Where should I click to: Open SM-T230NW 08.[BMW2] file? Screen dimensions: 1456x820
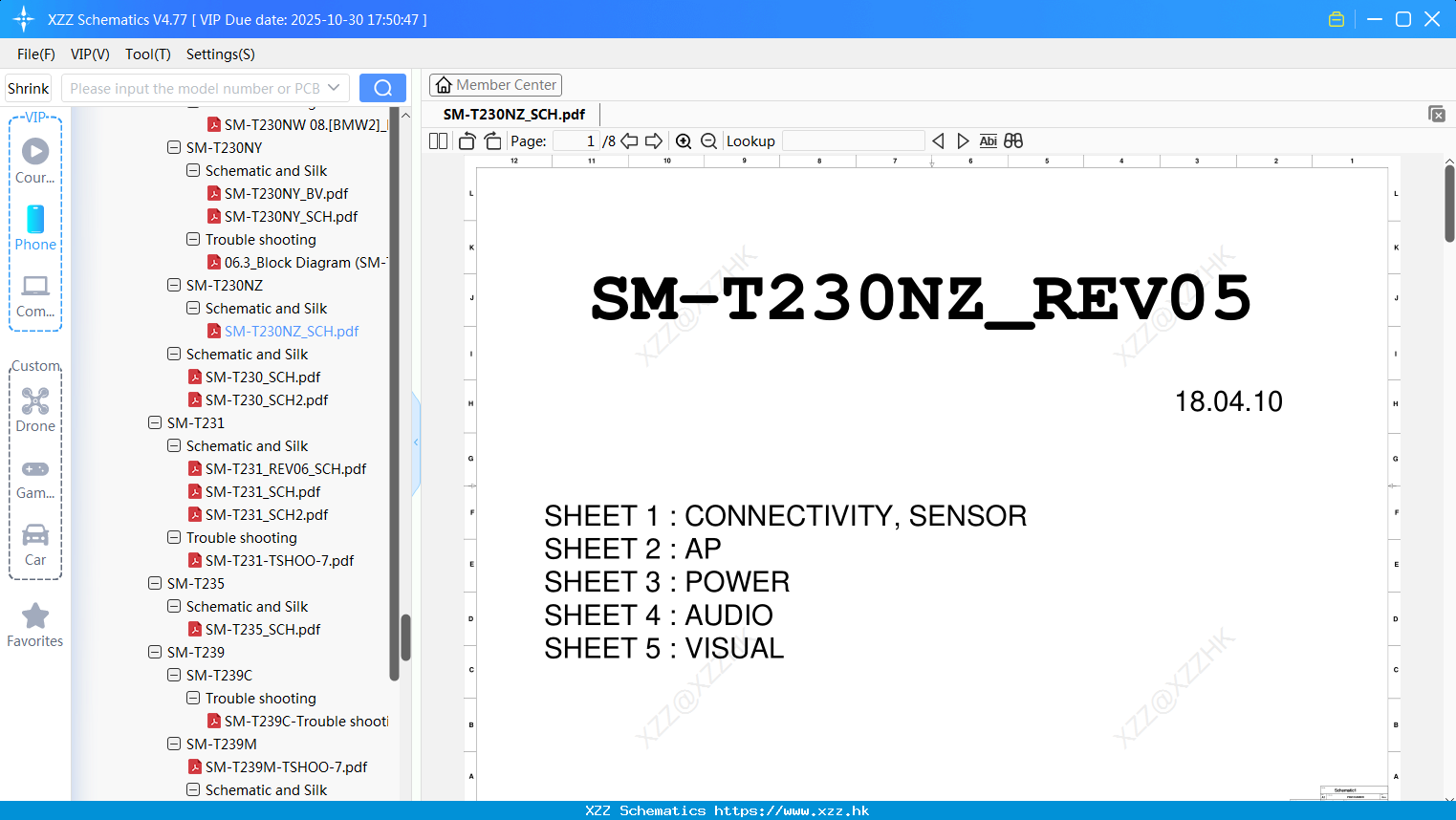(305, 124)
